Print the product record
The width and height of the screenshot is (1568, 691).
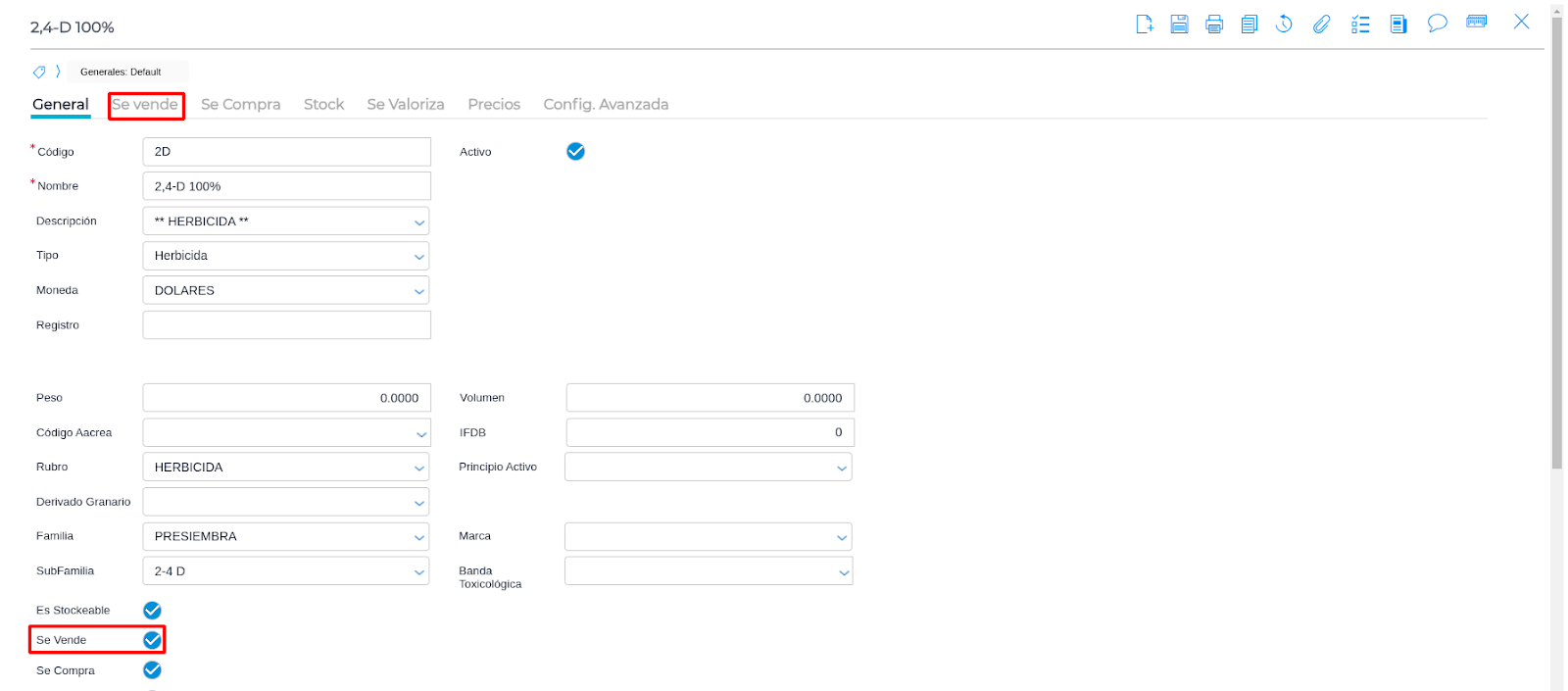pyautogui.click(x=1214, y=25)
